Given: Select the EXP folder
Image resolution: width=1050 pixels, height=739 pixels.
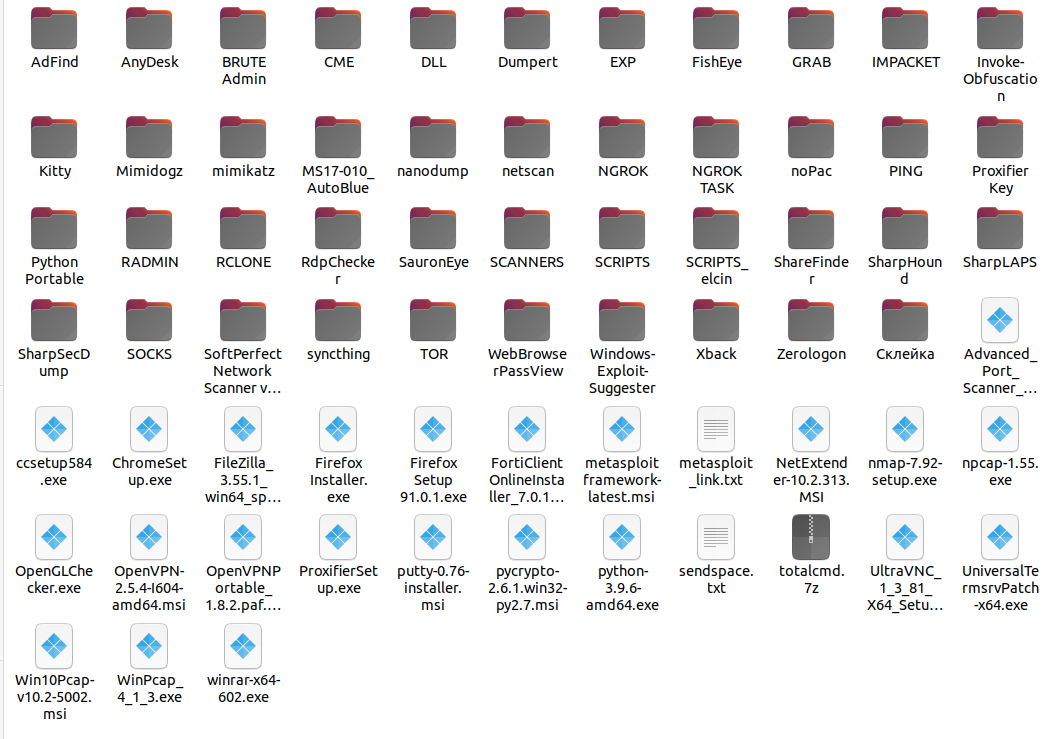Looking at the screenshot, I should point(622,29).
